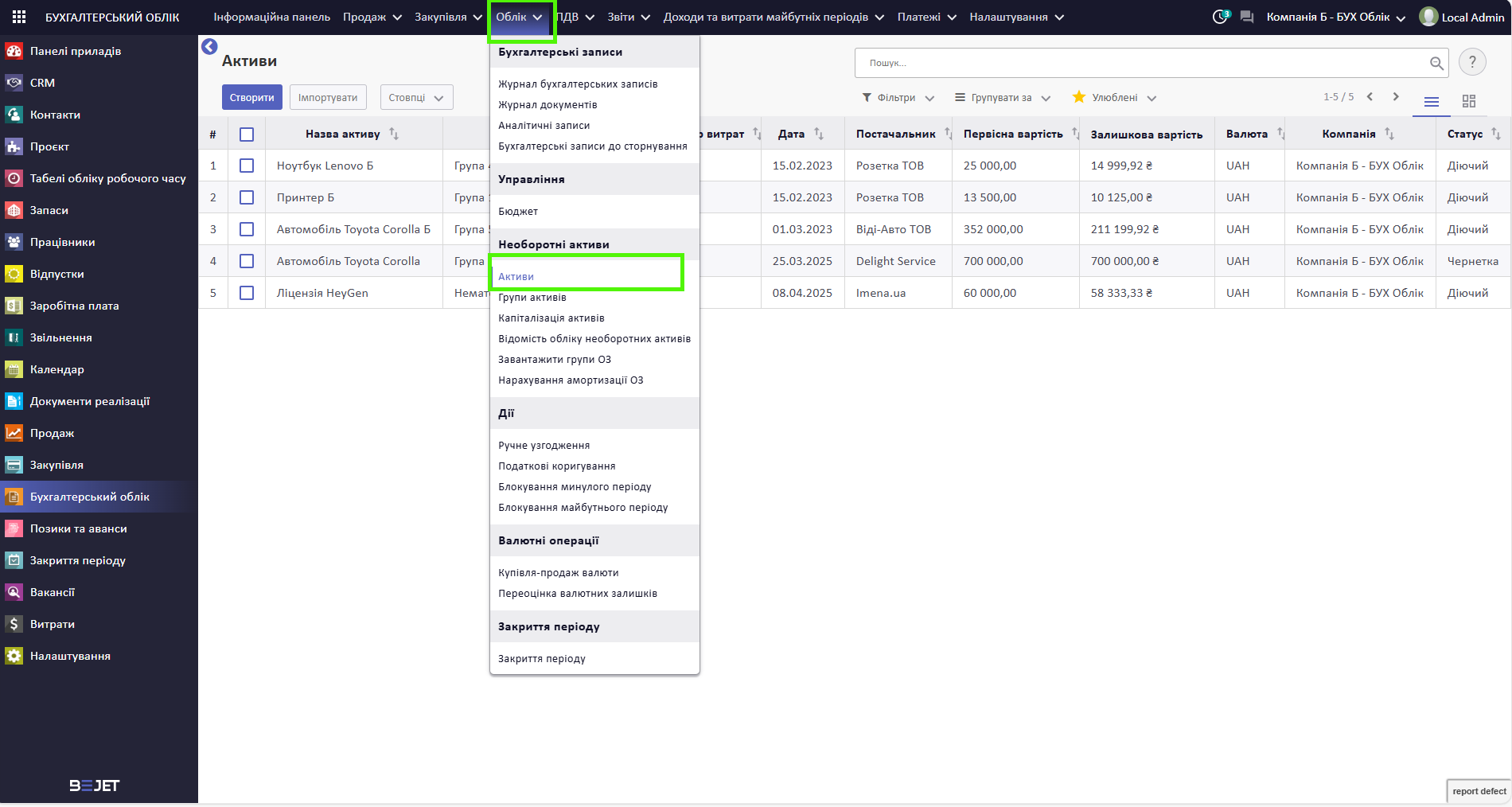The width and height of the screenshot is (1512, 807).
Task: Check row 4 Автомобіль Toyota Corolla checkbox
Action: (x=247, y=261)
